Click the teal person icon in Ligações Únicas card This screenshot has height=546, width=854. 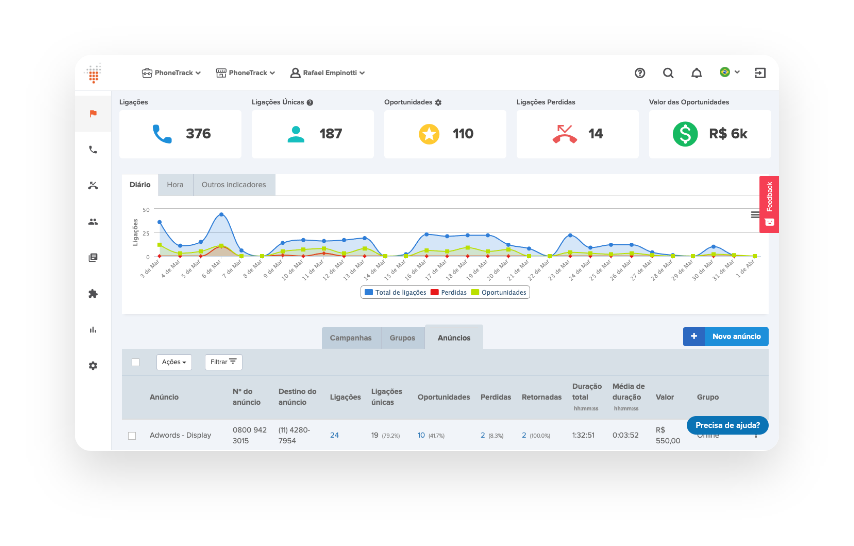click(x=296, y=134)
